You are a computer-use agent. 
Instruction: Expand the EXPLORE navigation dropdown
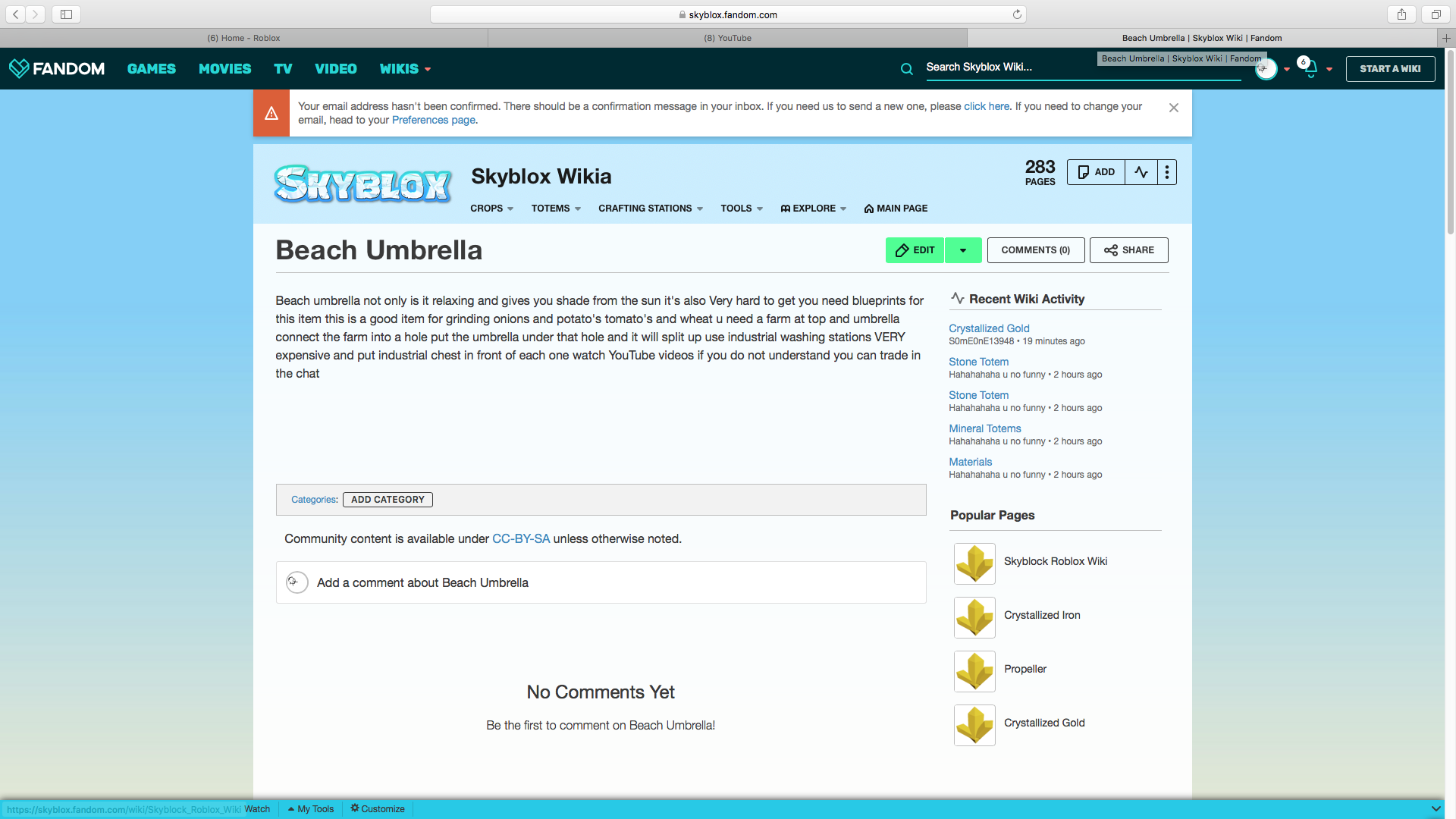[x=813, y=209]
